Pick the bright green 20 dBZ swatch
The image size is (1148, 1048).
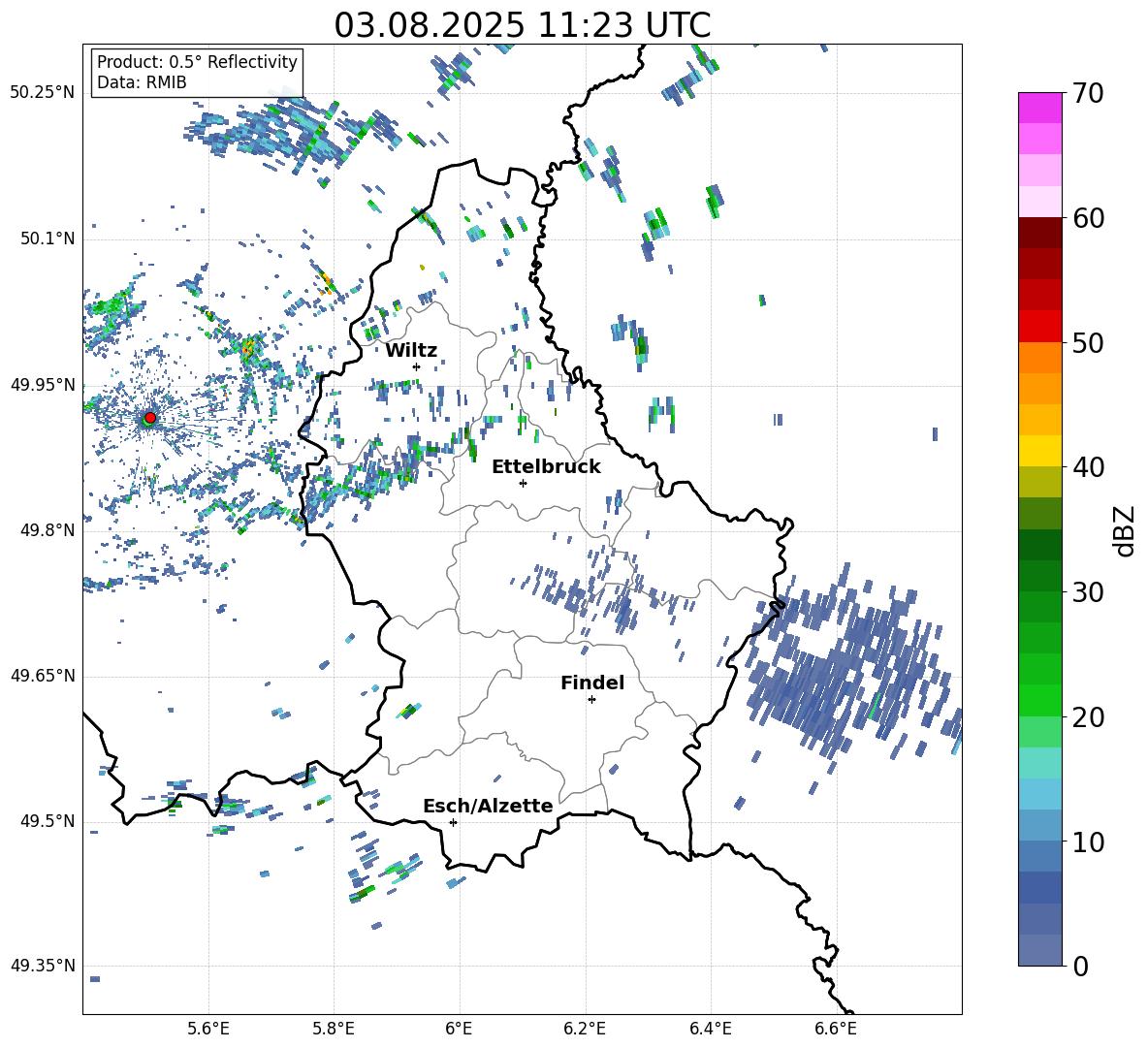pyautogui.click(x=1040, y=700)
